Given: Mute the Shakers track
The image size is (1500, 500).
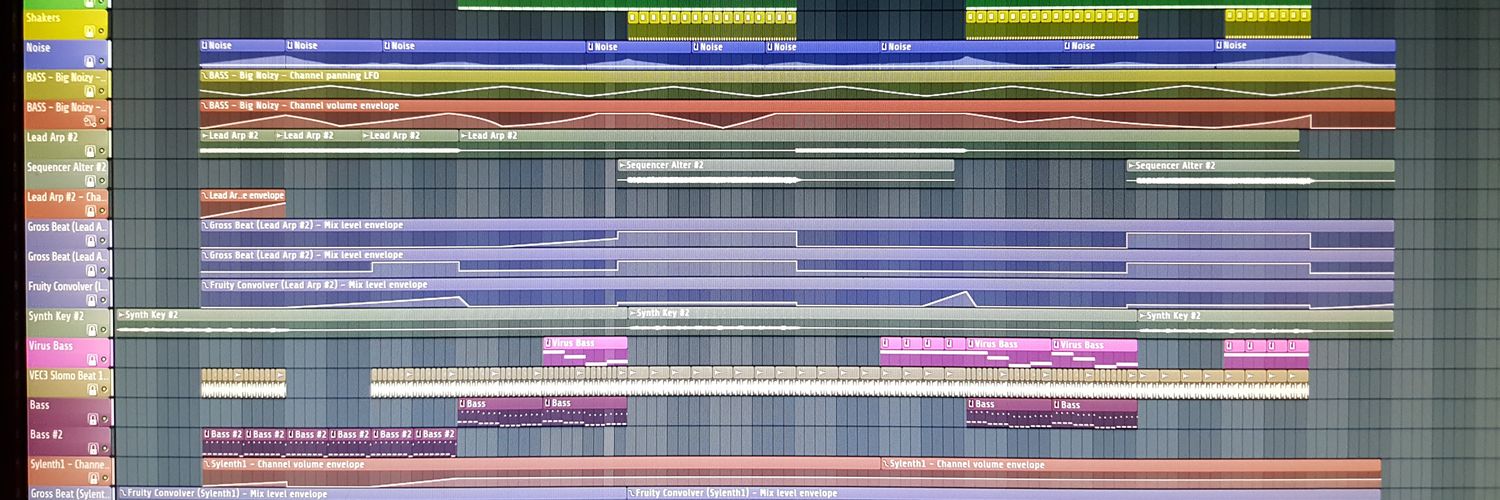Looking at the screenshot, I should pos(101,32).
